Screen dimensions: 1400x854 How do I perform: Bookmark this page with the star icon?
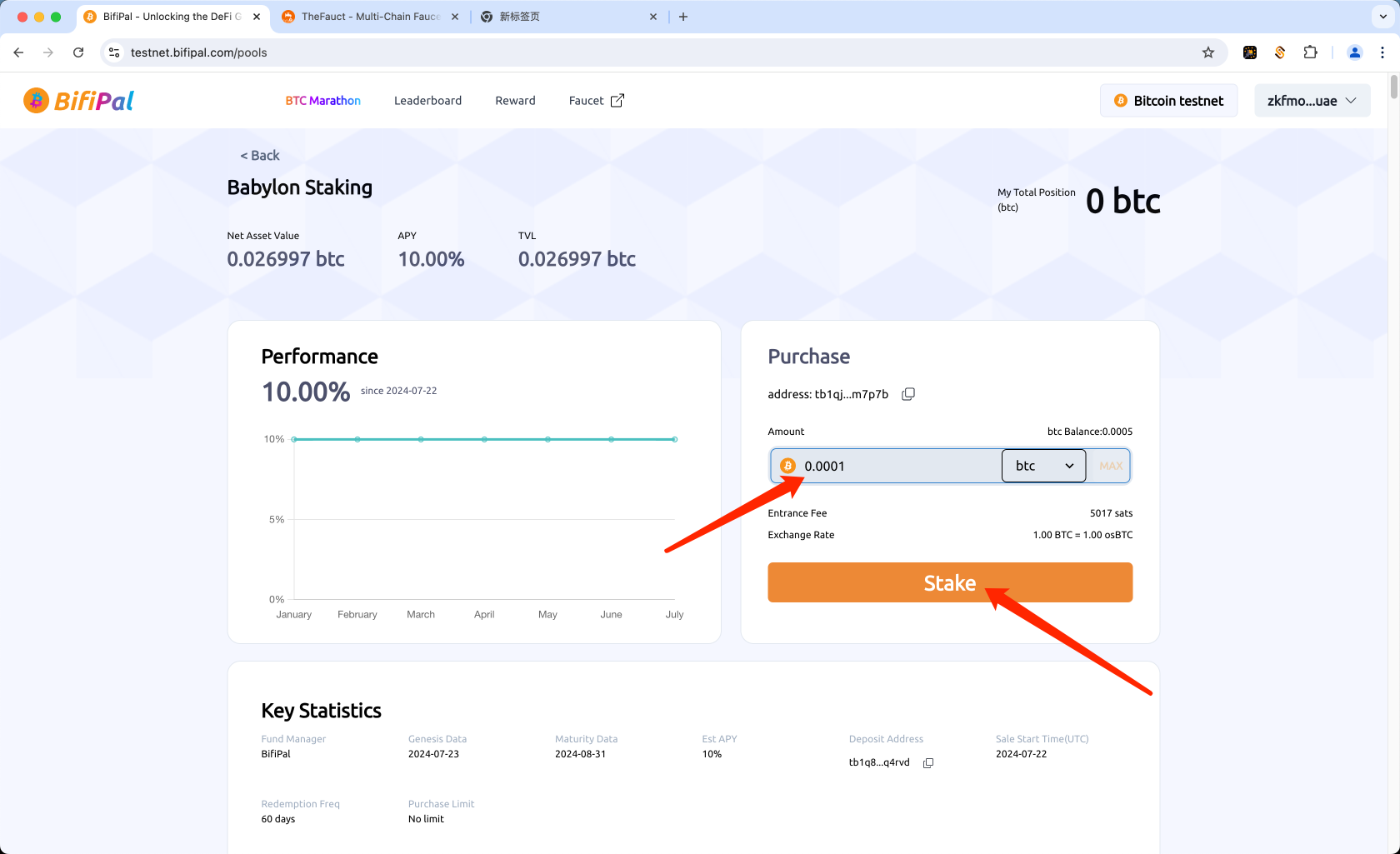click(x=1208, y=52)
